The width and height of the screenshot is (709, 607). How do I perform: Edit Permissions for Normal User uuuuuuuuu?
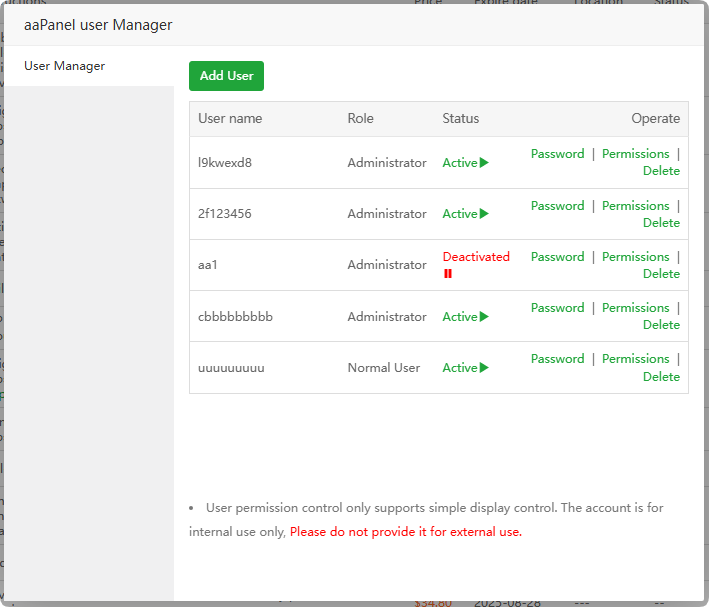click(635, 359)
